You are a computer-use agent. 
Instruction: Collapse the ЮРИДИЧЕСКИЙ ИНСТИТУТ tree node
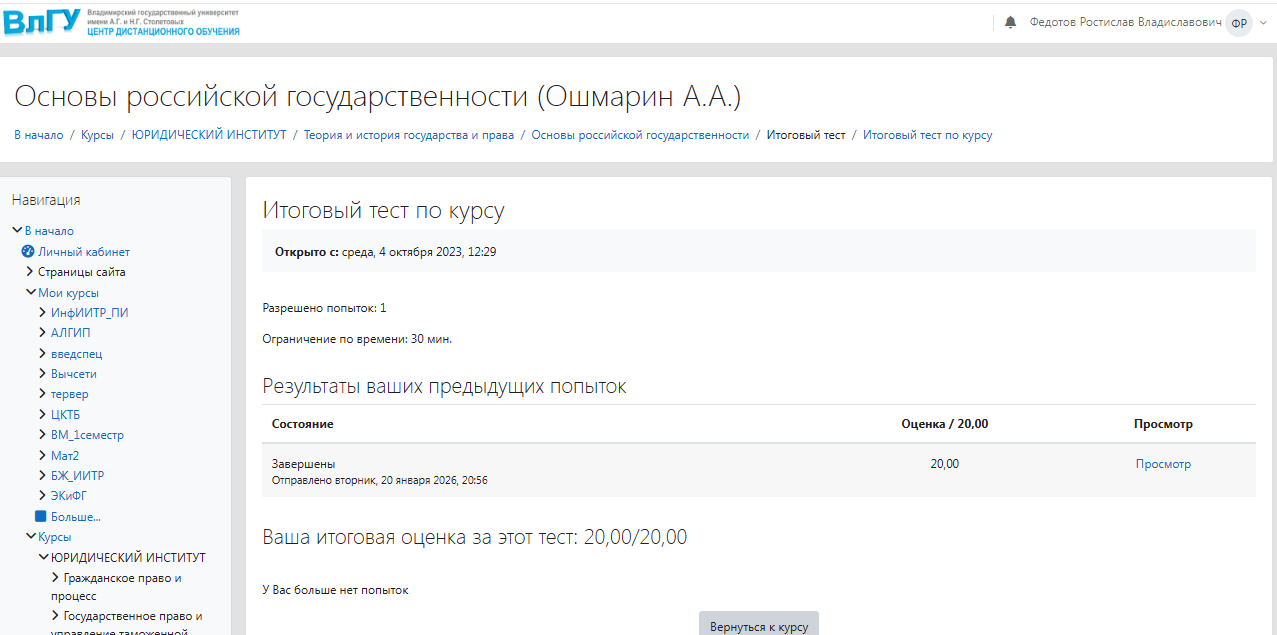click(x=44, y=558)
